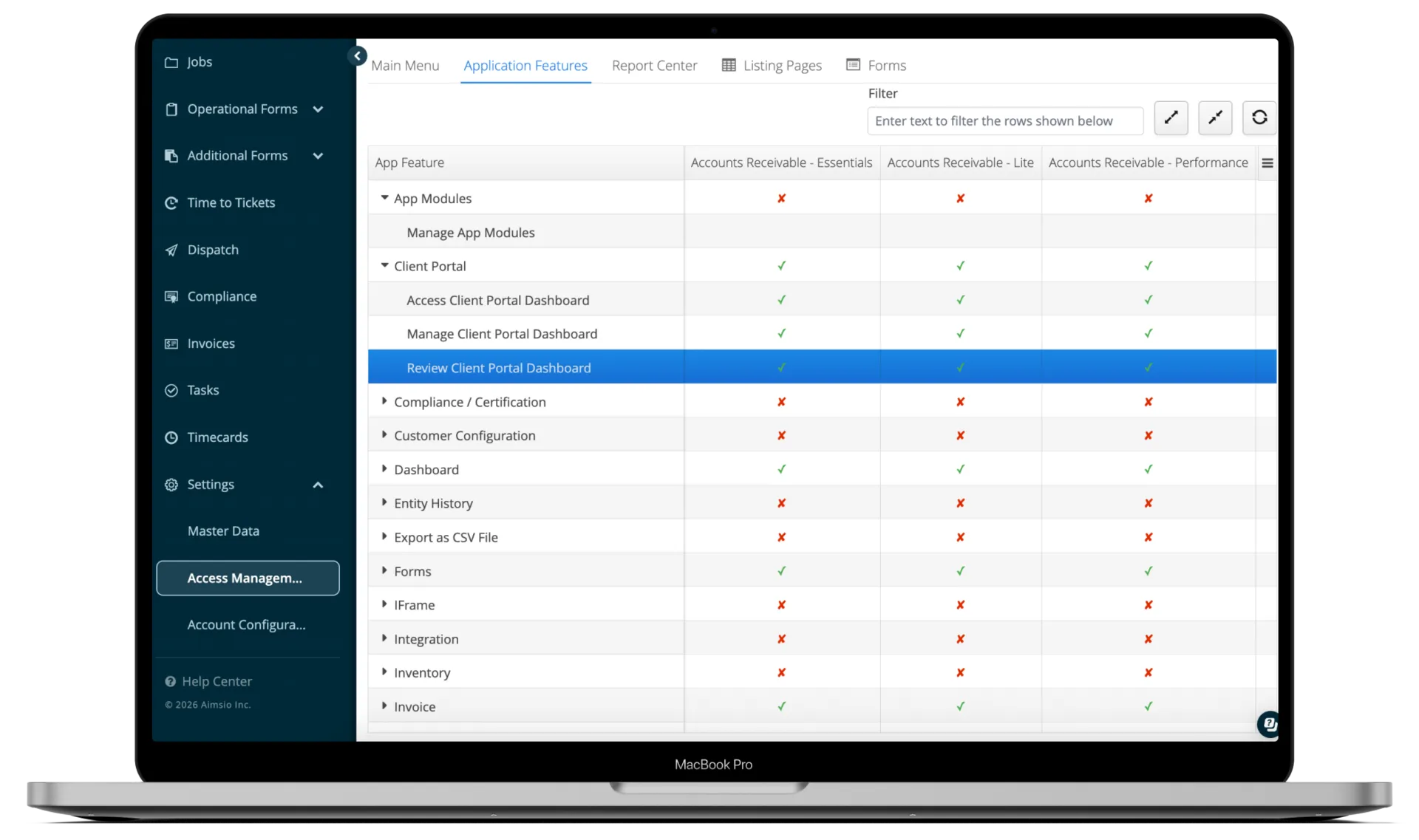This screenshot has width=1419, height=840.
Task: Click the Tasks checkmark circle icon
Action: coord(171,390)
